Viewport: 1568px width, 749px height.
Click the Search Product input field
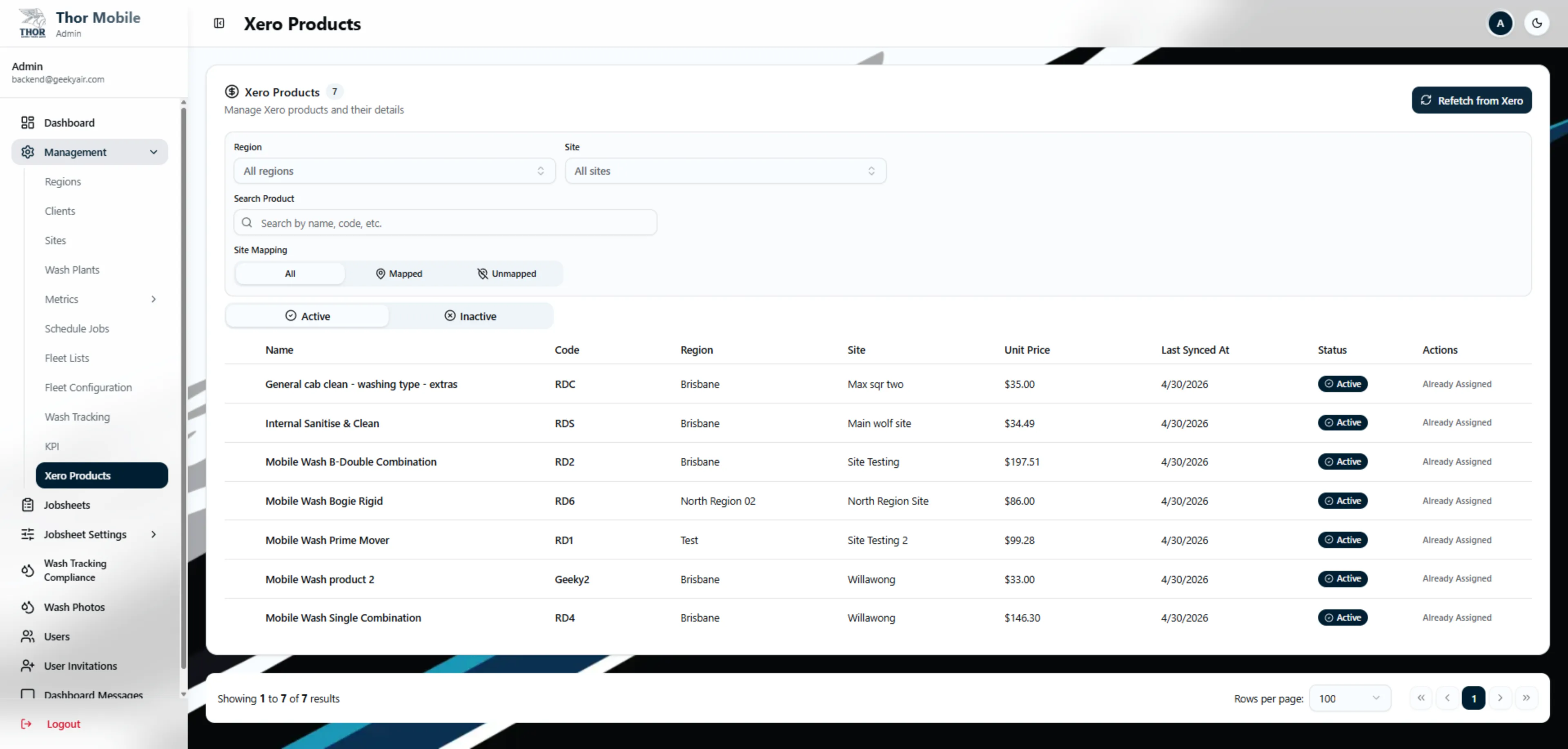click(445, 222)
